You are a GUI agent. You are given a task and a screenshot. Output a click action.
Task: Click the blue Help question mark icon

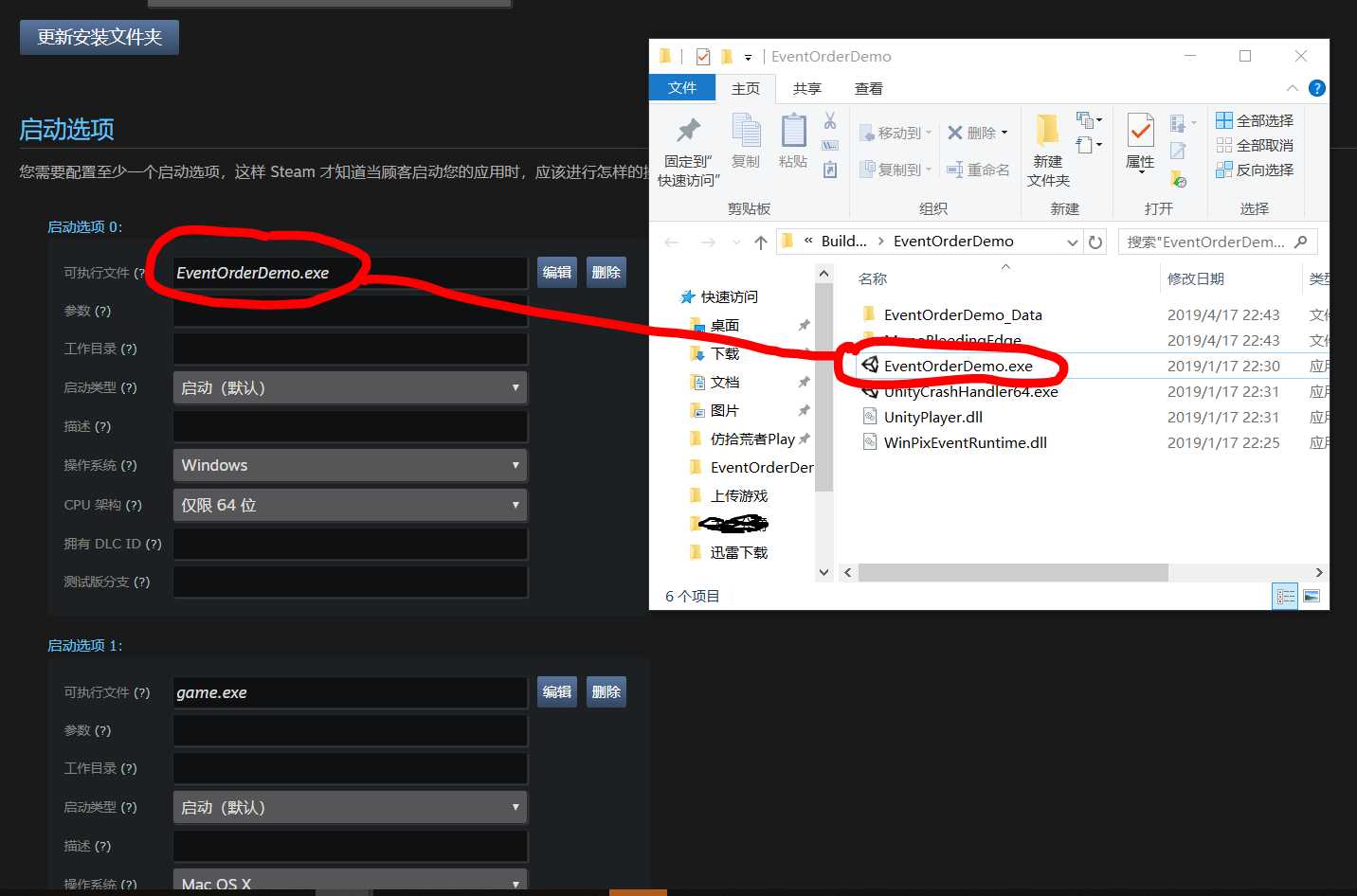[1316, 88]
